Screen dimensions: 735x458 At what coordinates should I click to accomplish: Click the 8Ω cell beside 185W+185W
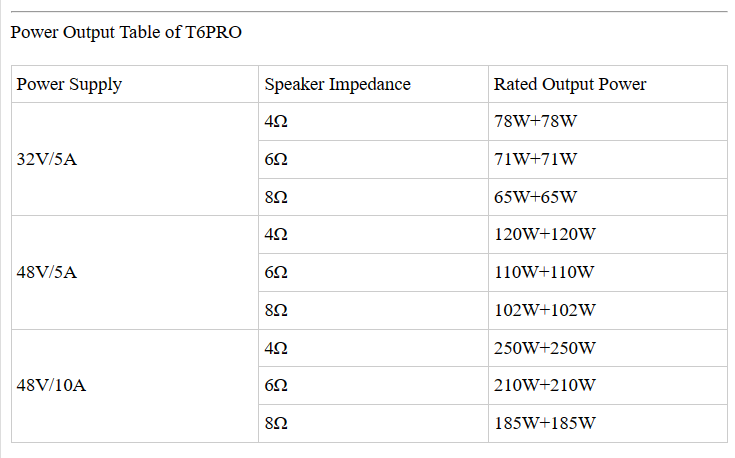[276, 423]
